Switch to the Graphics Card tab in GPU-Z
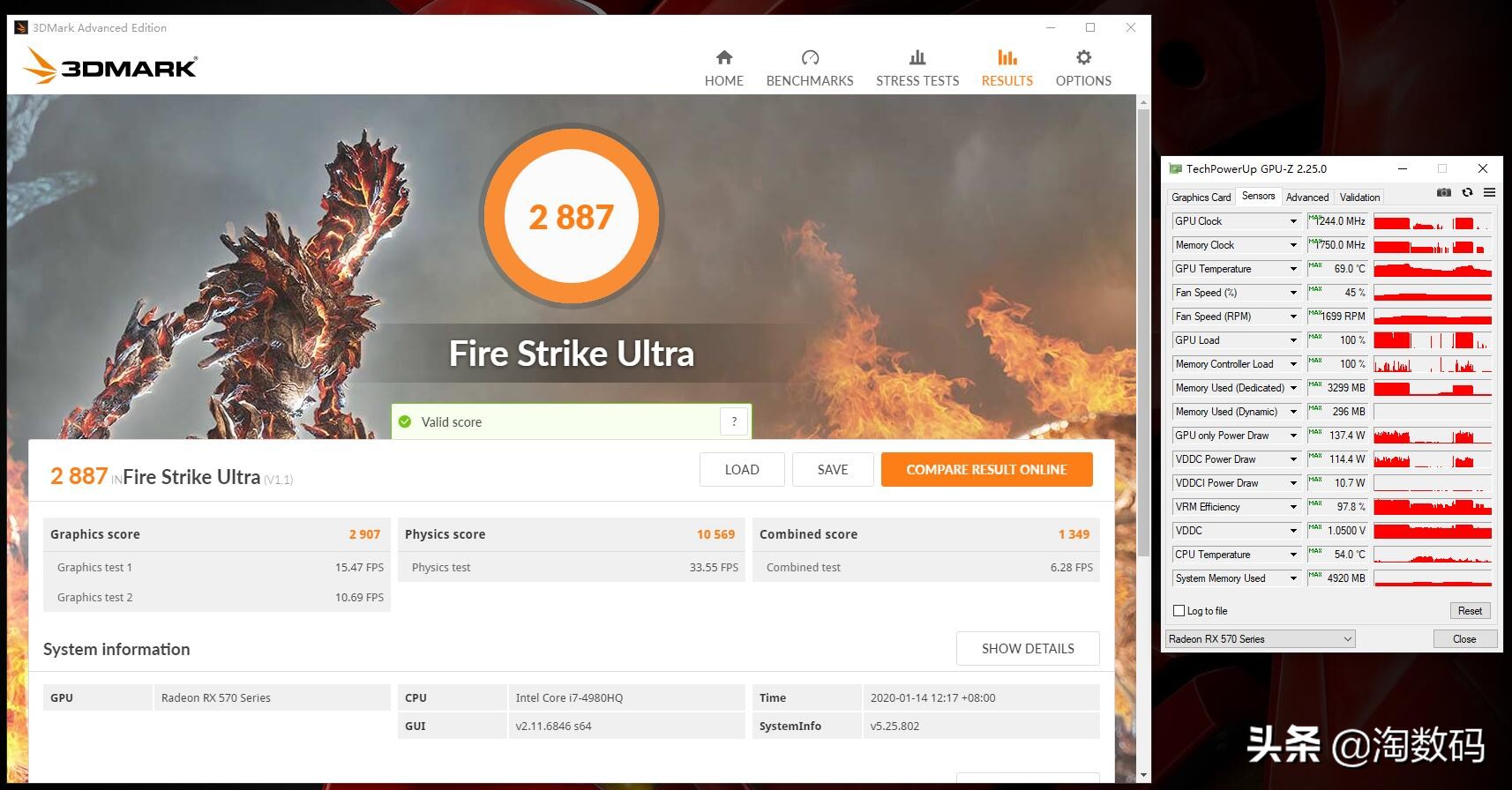The height and width of the screenshot is (790, 1512). (x=1201, y=197)
